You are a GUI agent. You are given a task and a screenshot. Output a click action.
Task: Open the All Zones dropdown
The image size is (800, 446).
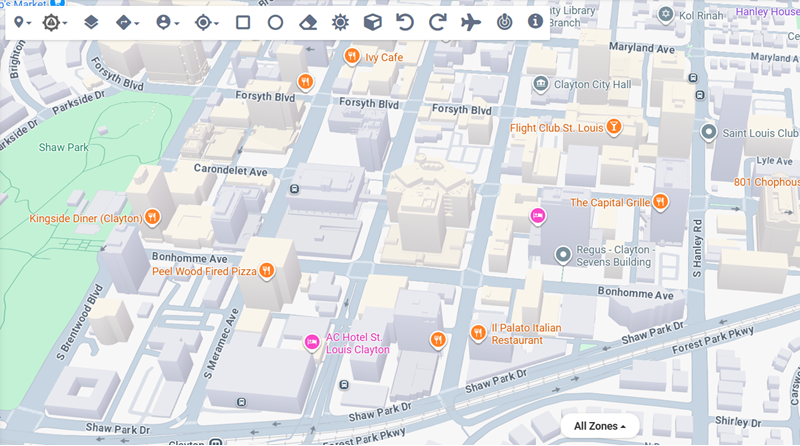pyautogui.click(x=599, y=426)
